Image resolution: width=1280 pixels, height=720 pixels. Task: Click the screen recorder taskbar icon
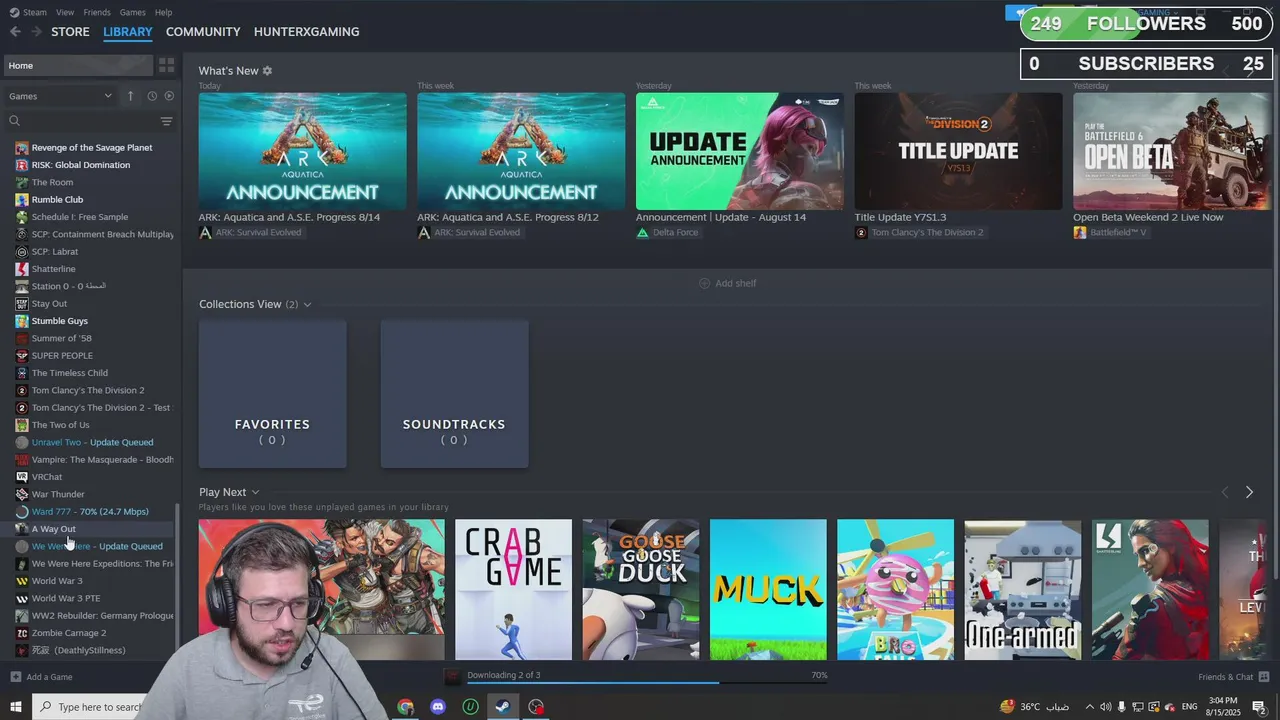[536, 707]
